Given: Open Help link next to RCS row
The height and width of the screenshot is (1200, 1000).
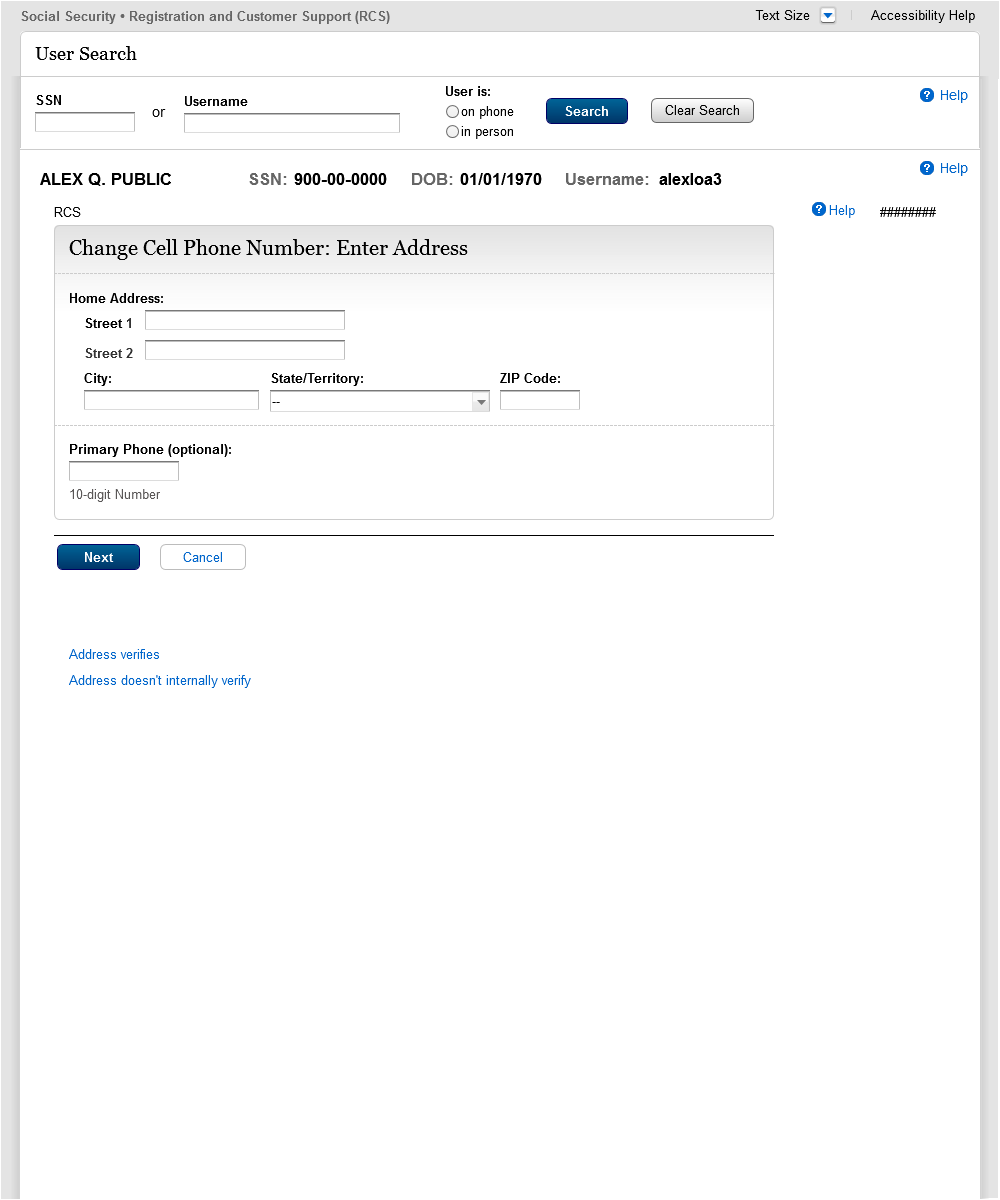Looking at the screenshot, I should pos(834,210).
